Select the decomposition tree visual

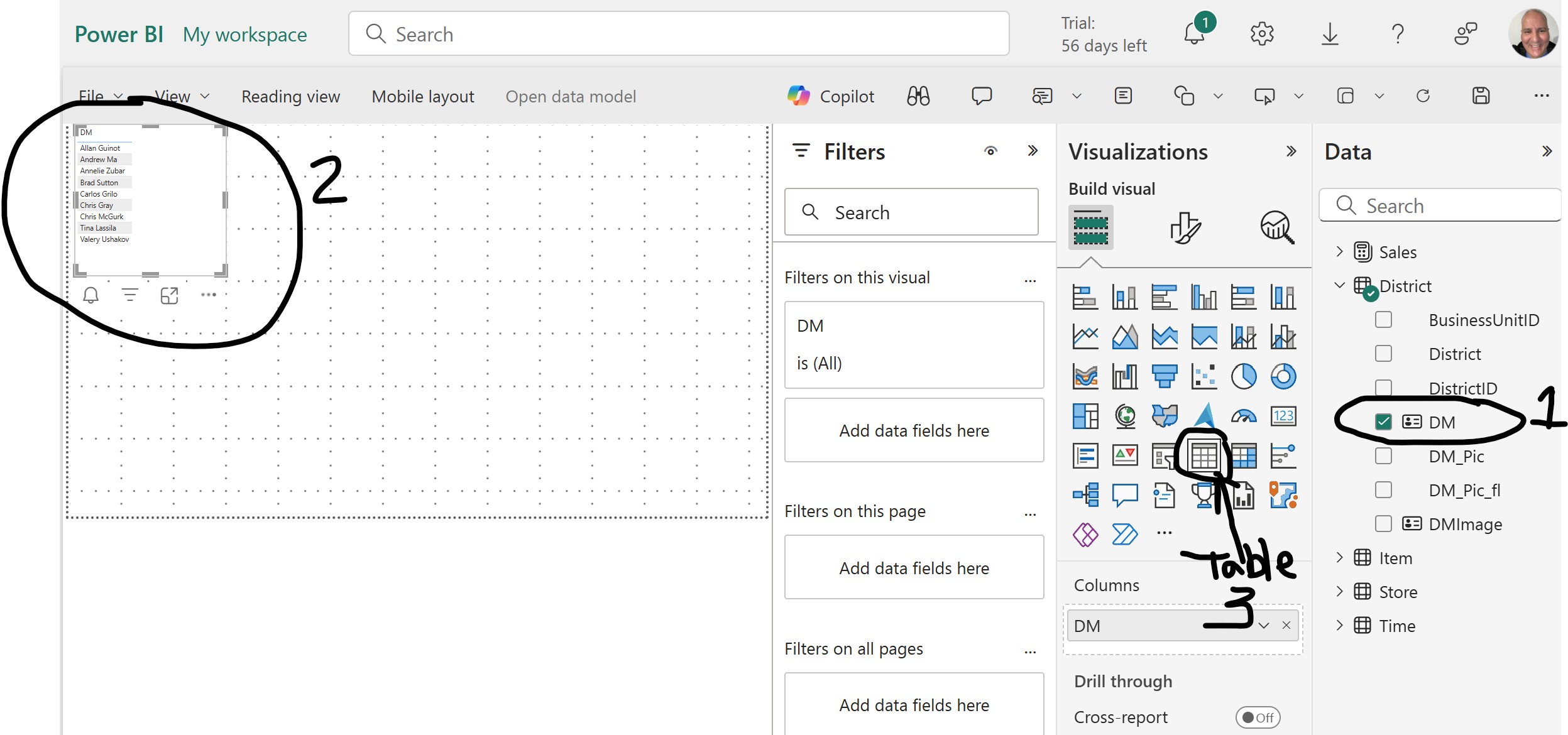(x=1085, y=495)
